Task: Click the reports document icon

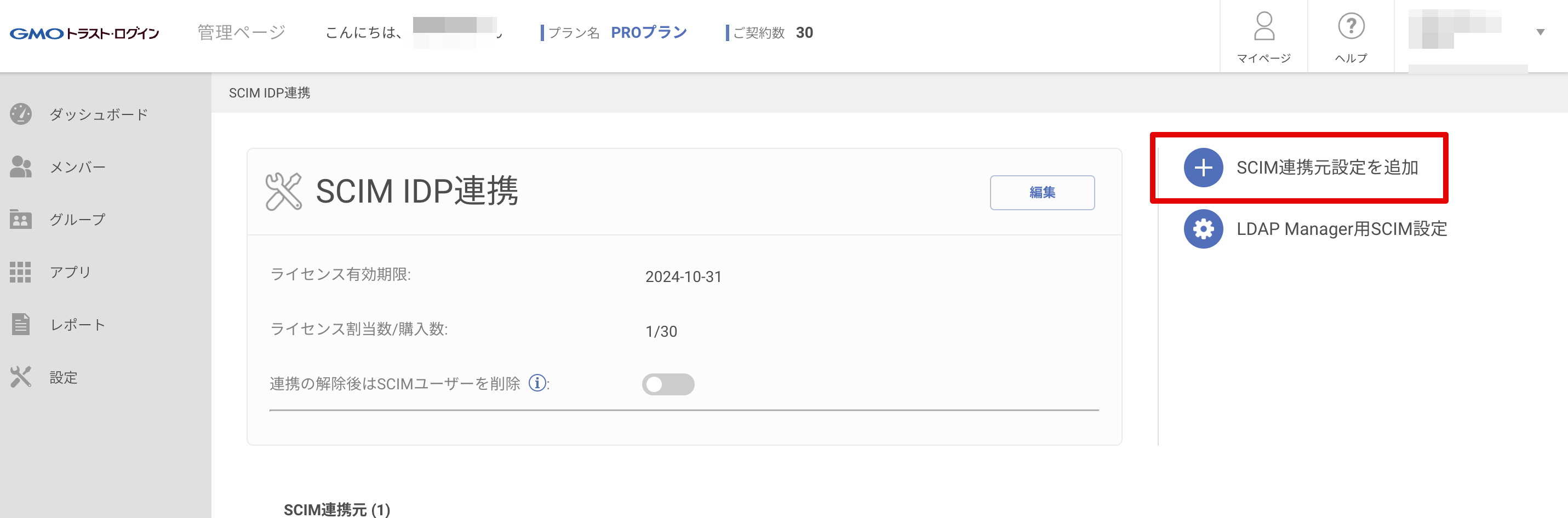Action: tap(21, 325)
